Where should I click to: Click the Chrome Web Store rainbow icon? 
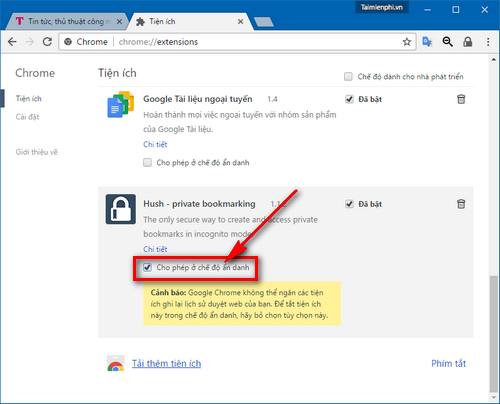pyautogui.click(x=116, y=364)
